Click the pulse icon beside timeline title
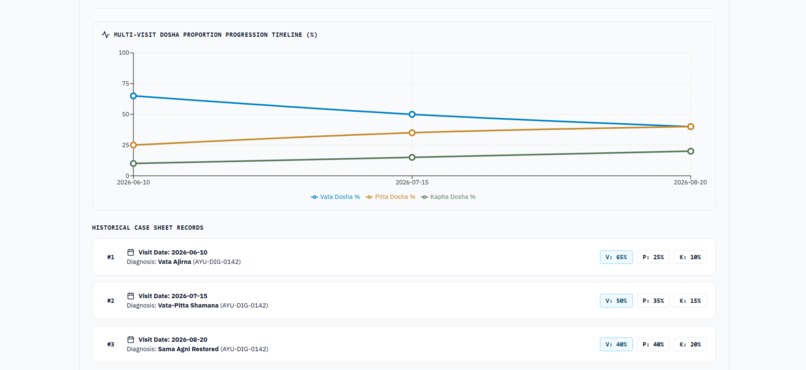Viewport: 806px width, 370px height. point(105,35)
